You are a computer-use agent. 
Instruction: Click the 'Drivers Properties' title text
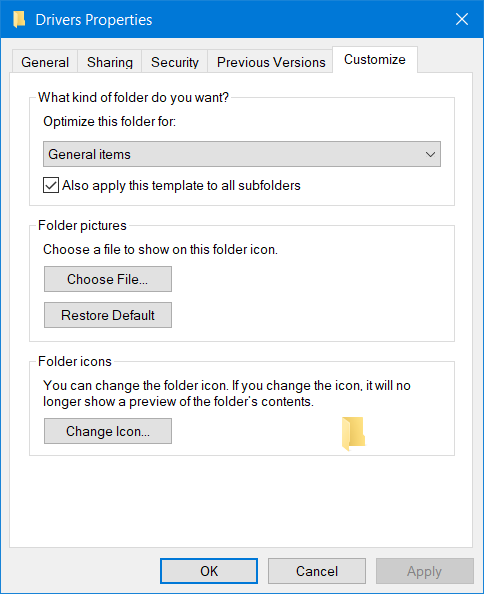pyautogui.click(x=94, y=20)
